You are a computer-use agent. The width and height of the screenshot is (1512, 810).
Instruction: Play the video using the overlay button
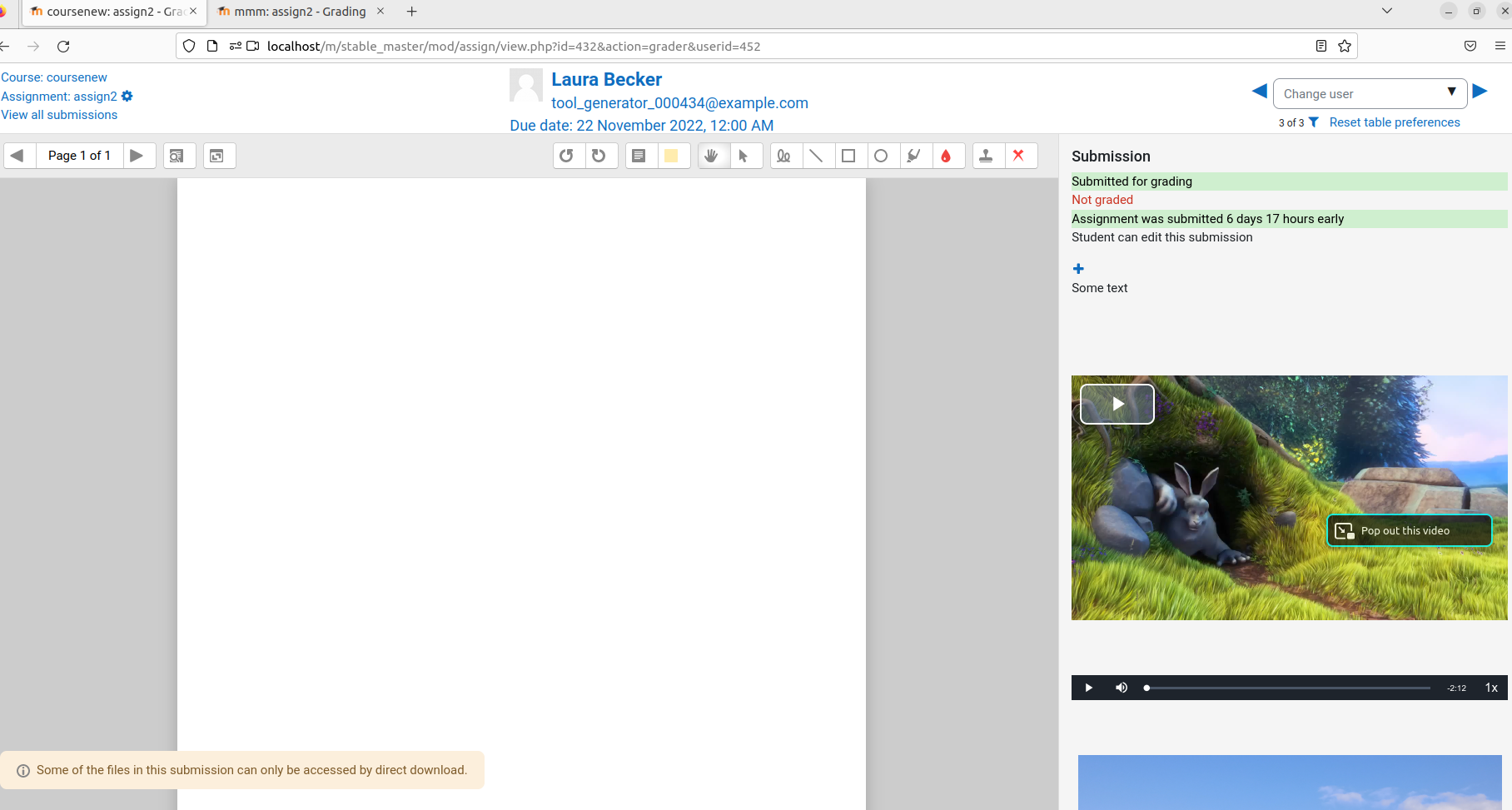pos(1117,404)
